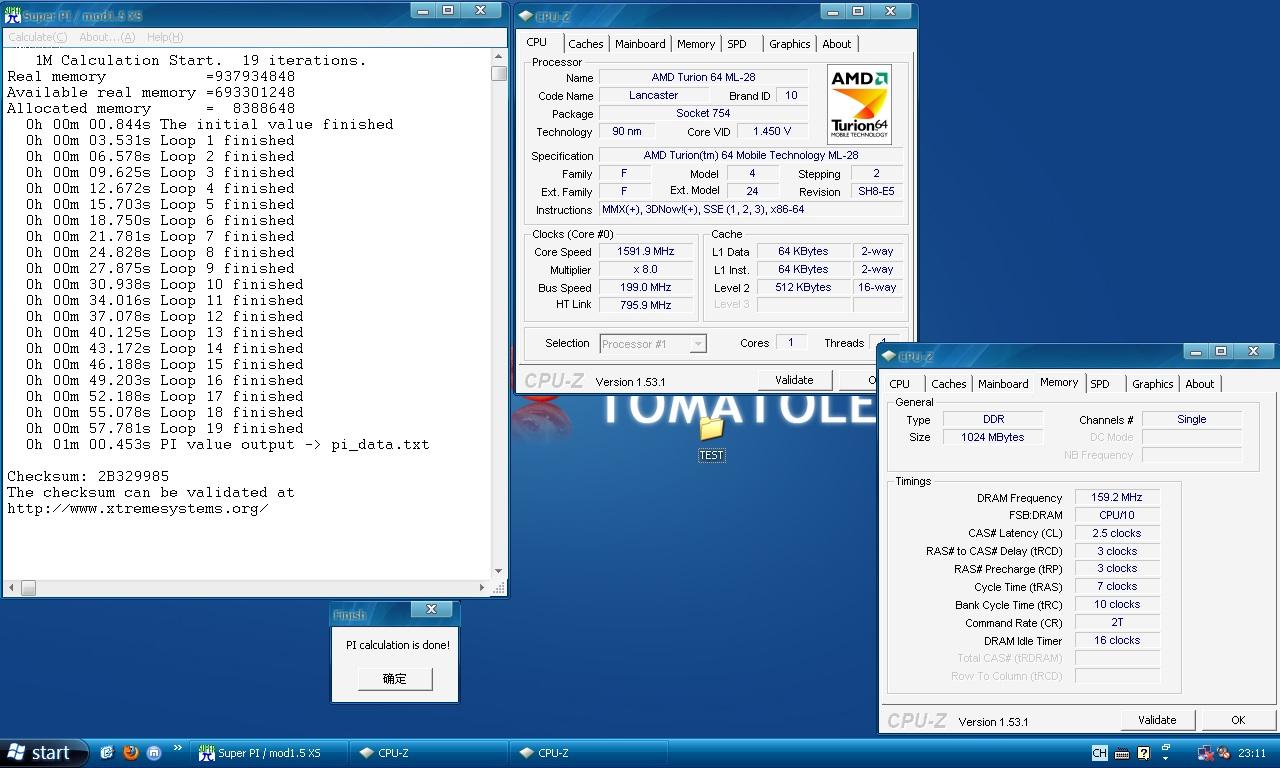Select the Caches tab in the lower CPU-Z window
Image resolution: width=1280 pixels, height=768 pixels.
click(x=948, y=384)
